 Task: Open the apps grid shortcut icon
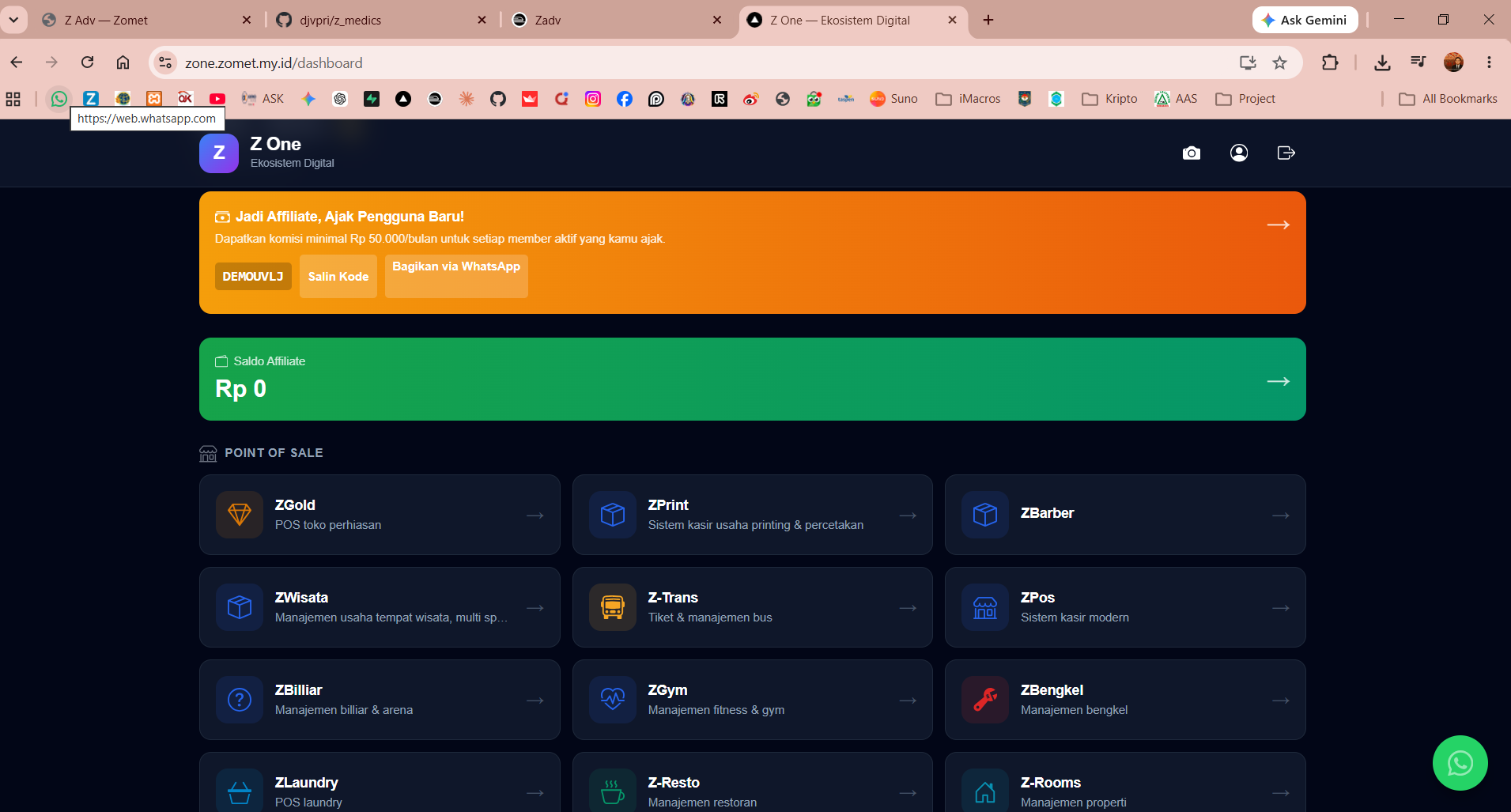[13, 99]
